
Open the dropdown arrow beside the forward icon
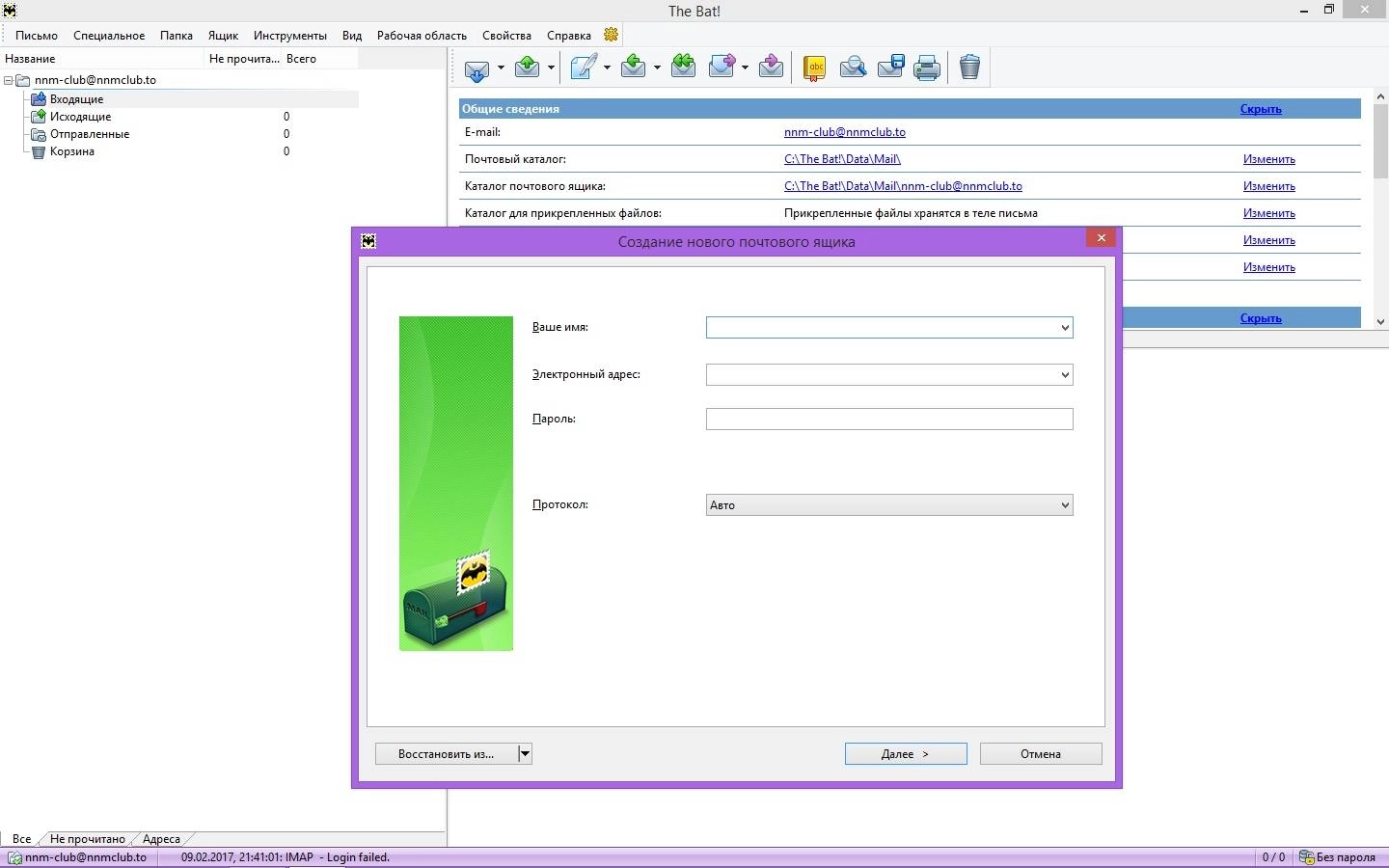point(745,68)
